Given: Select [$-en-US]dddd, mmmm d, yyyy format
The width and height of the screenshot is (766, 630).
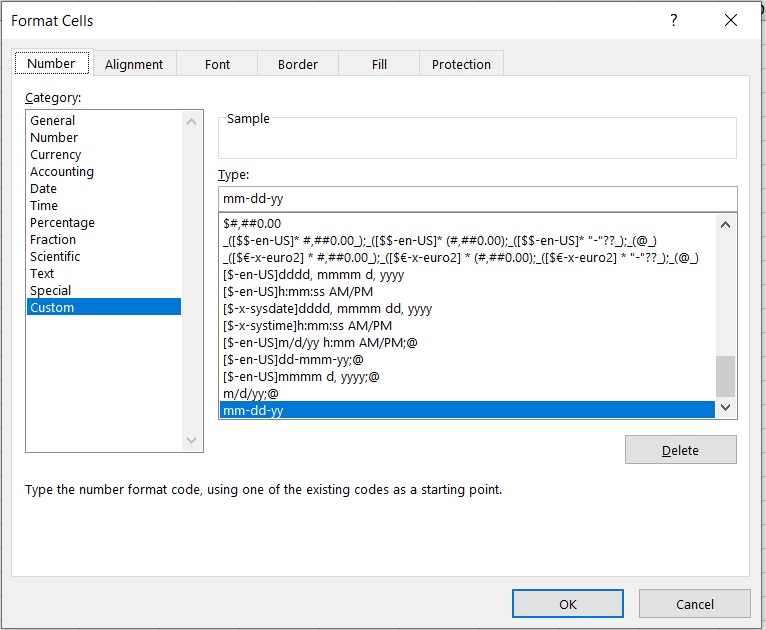Looking at the screenshot, I should coord(467,274).
